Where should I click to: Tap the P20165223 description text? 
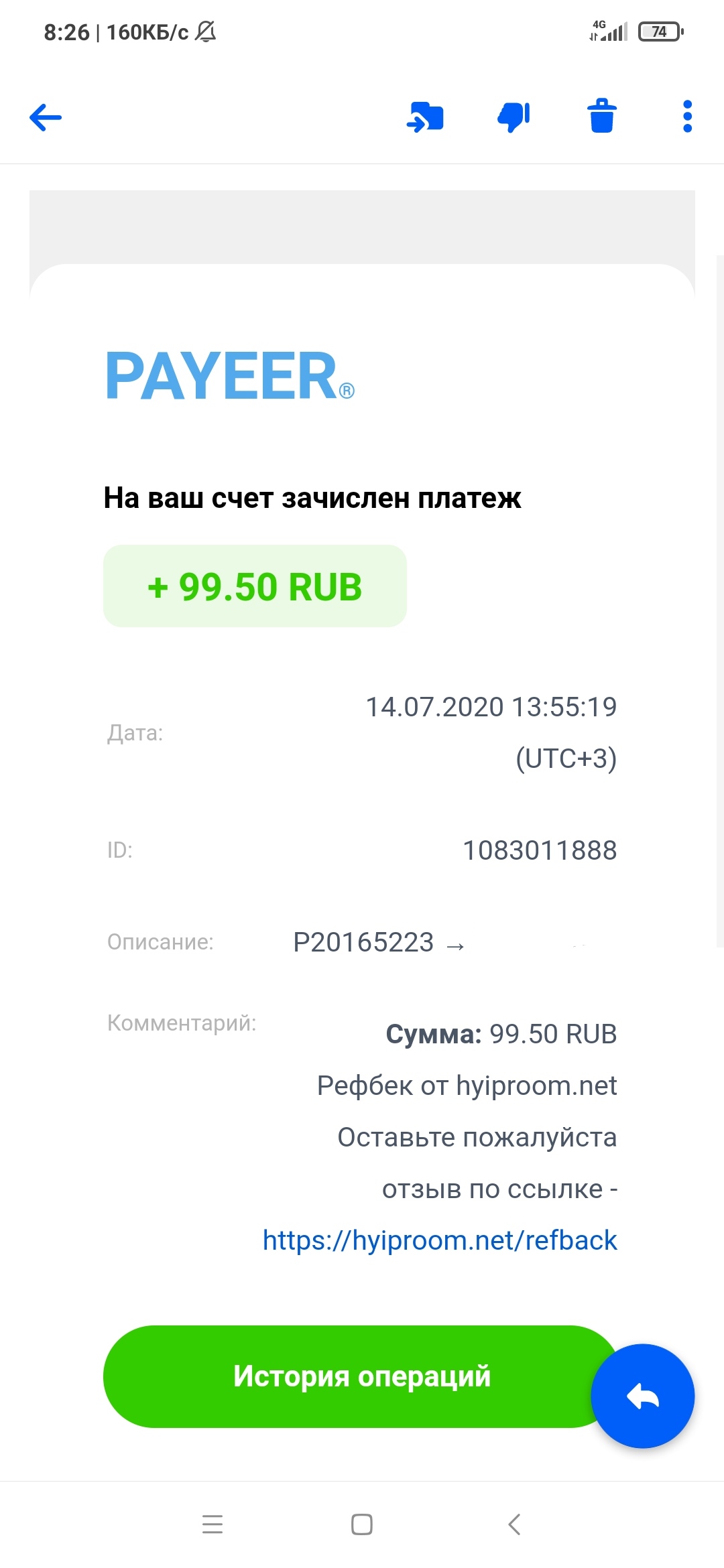[x=363, y=942]
